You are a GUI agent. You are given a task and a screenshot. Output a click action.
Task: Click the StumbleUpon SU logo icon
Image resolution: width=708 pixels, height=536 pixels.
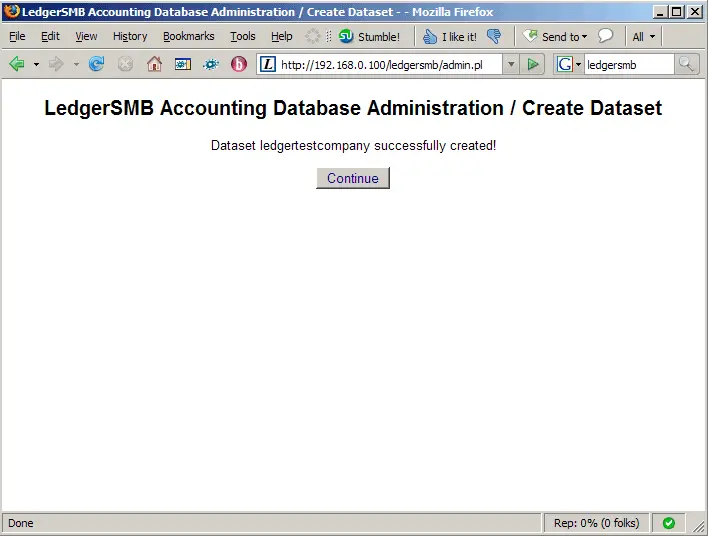pos(346,36)
